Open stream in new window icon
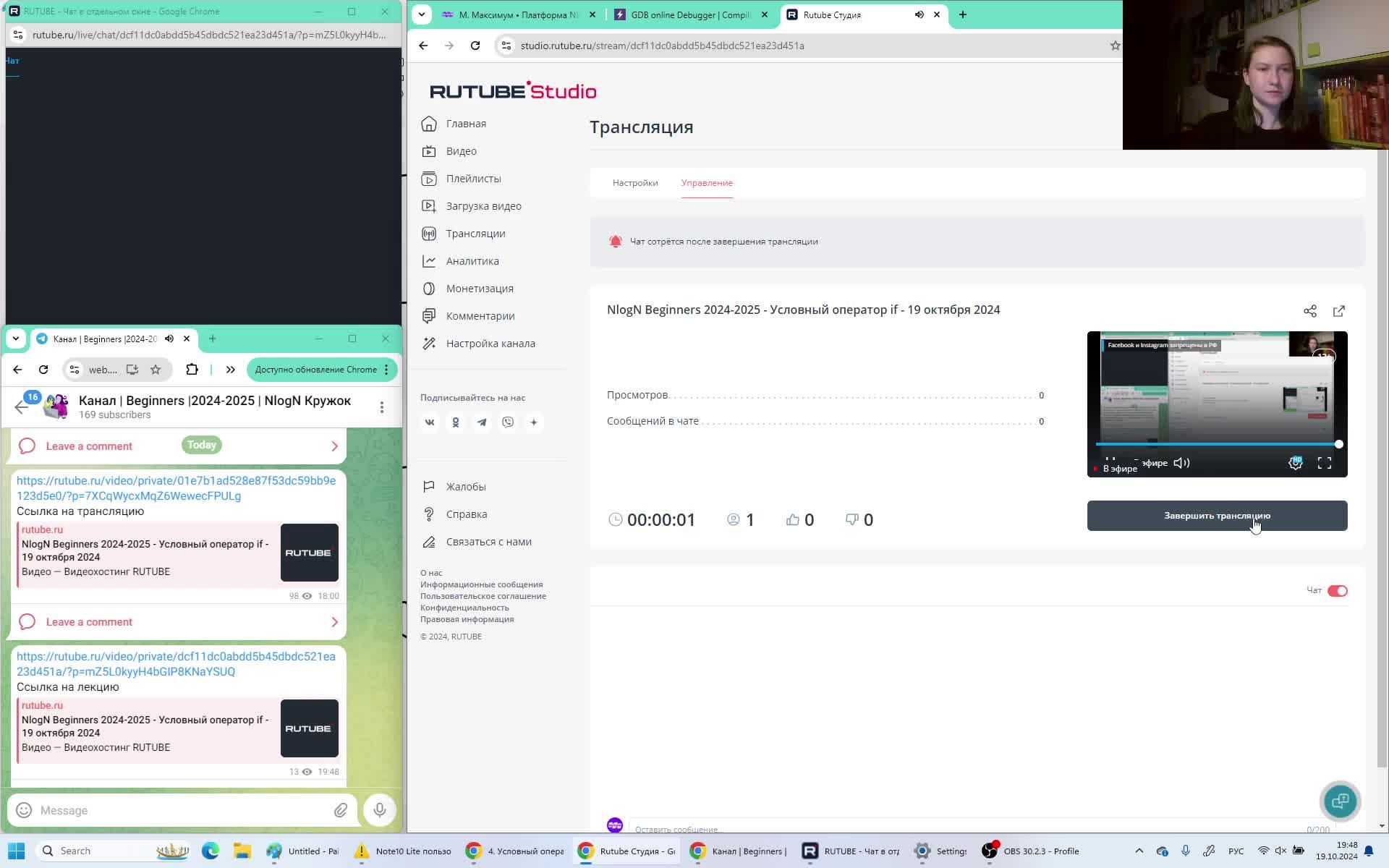This screenshot has width=1389, height=868. pos(1339,311)
